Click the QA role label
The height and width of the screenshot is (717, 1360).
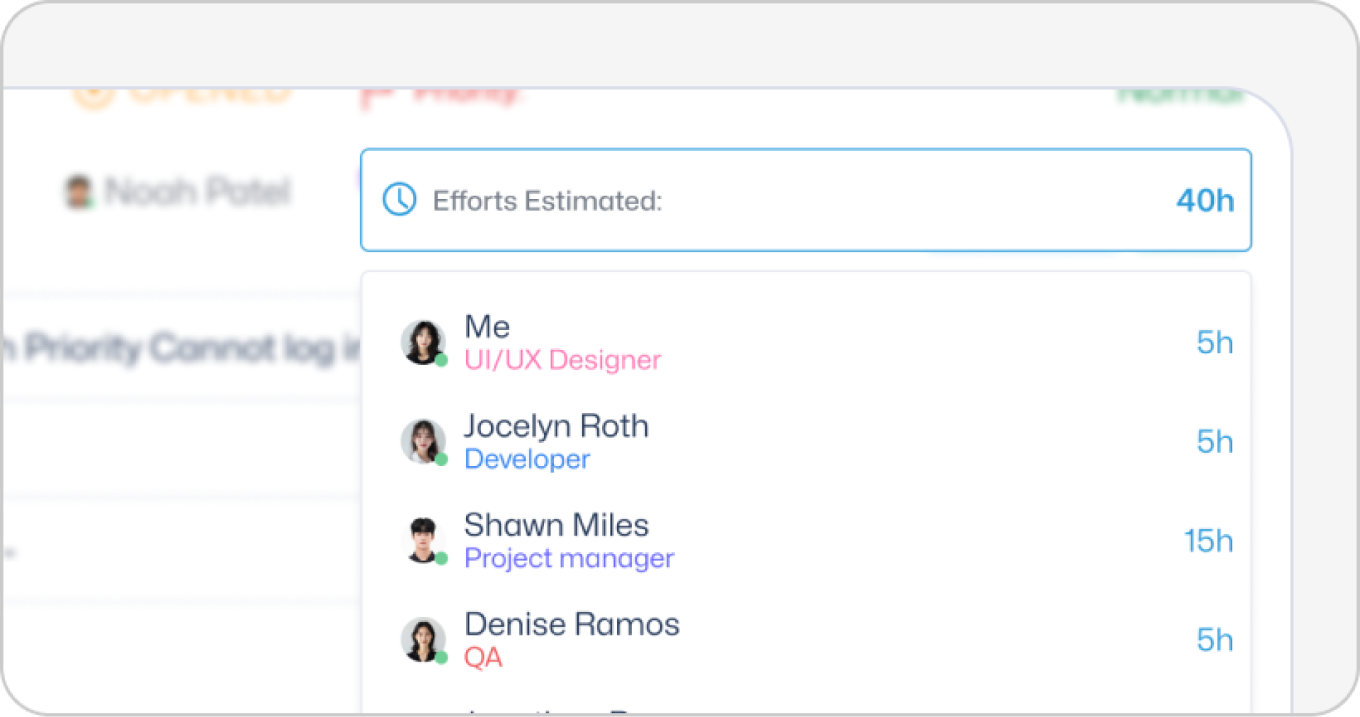483,657
